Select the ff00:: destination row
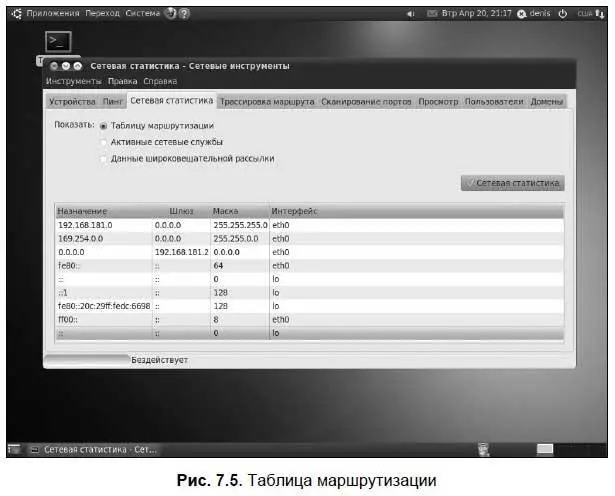 click(x=309, y=320)
